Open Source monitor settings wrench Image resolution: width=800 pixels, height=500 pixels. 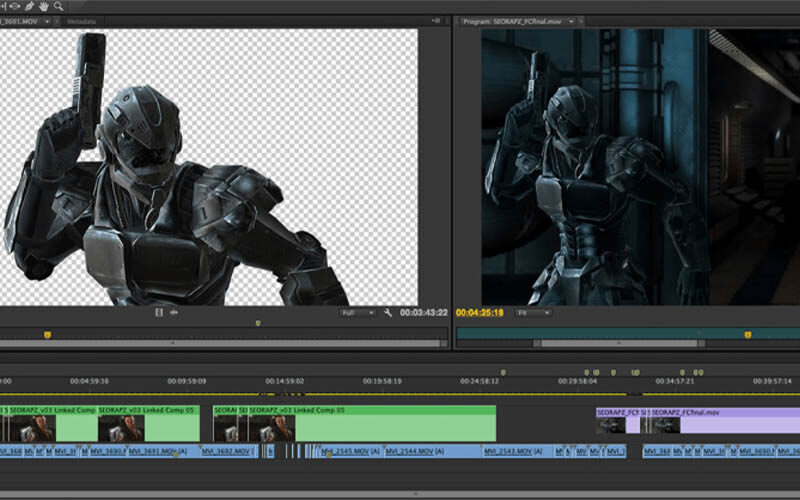click(x=388, y=313)
